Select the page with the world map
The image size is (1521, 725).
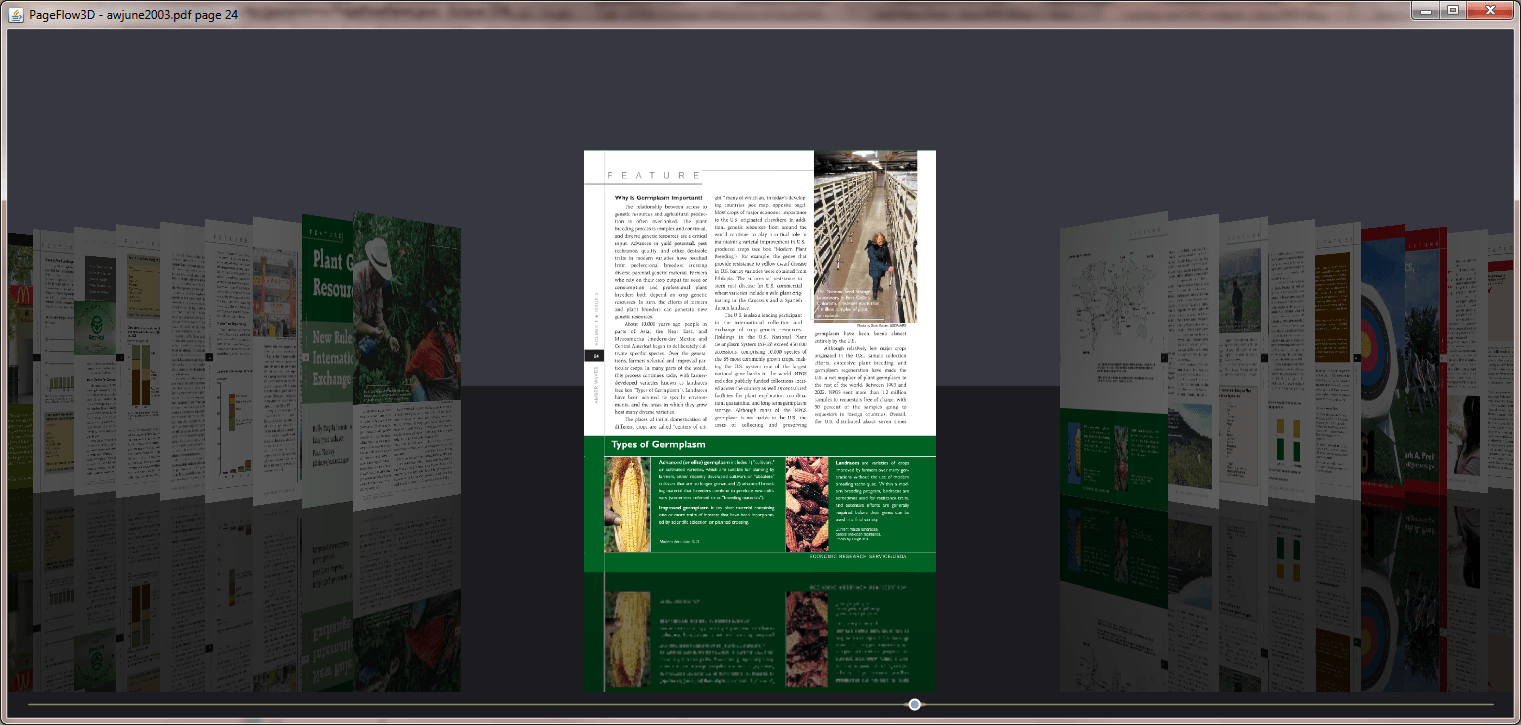coord(1100,290)
